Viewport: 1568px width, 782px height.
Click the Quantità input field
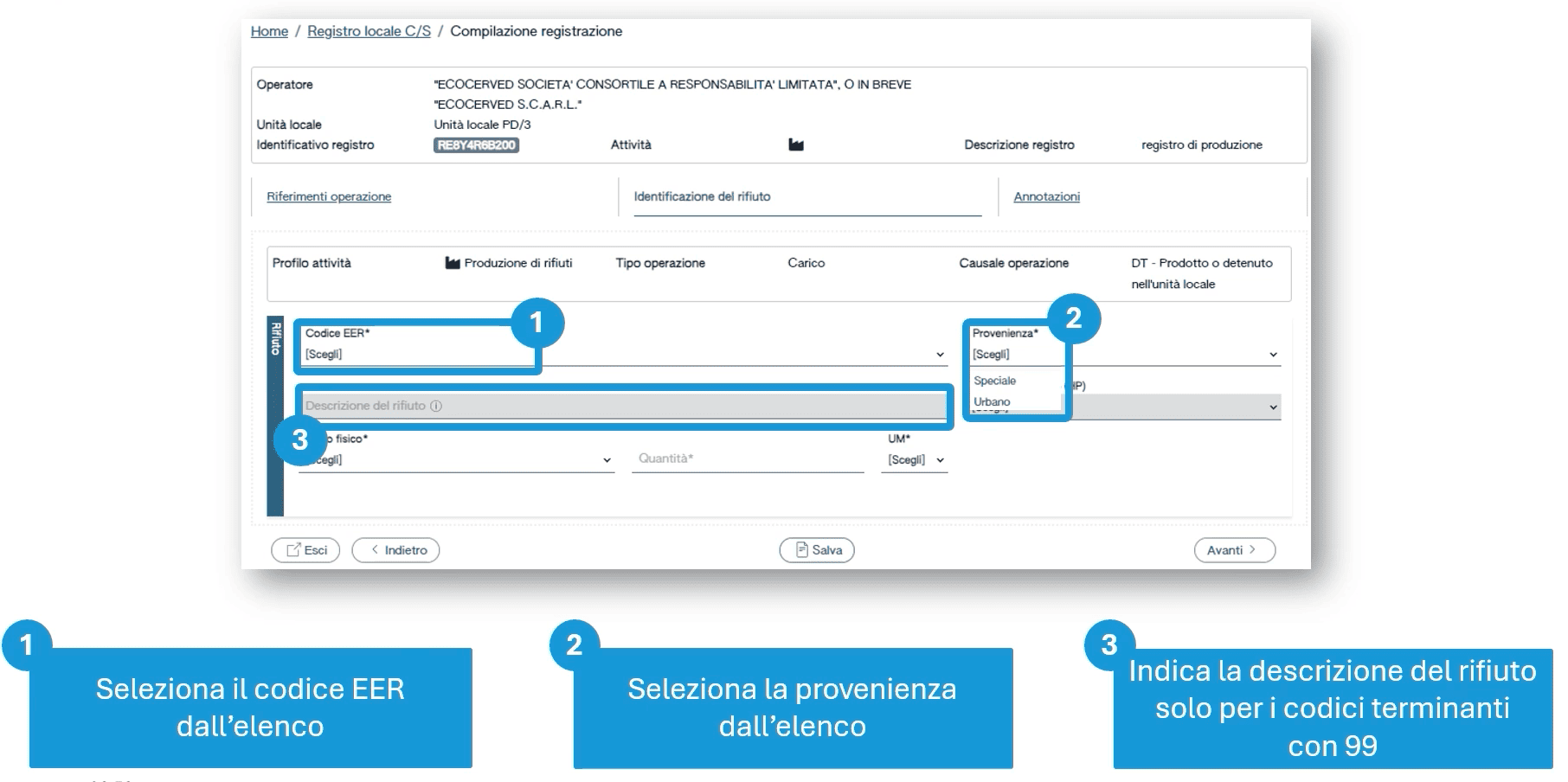coord(748,459)
